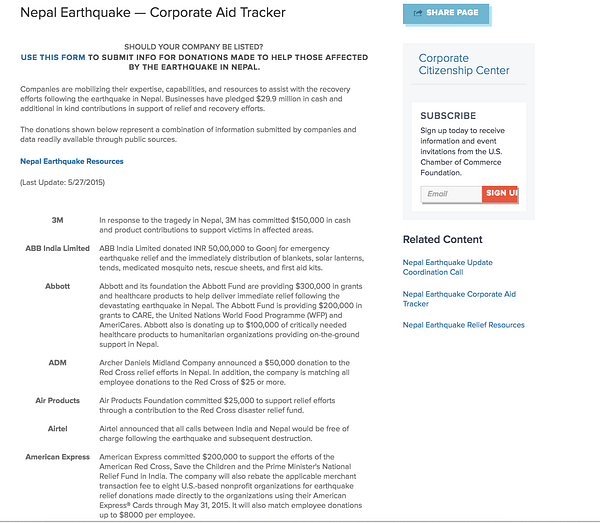600x523 pixels.
Task: Open Nepal Earthquake Corporate Aid Tracker link
Action: pos(459,299)
